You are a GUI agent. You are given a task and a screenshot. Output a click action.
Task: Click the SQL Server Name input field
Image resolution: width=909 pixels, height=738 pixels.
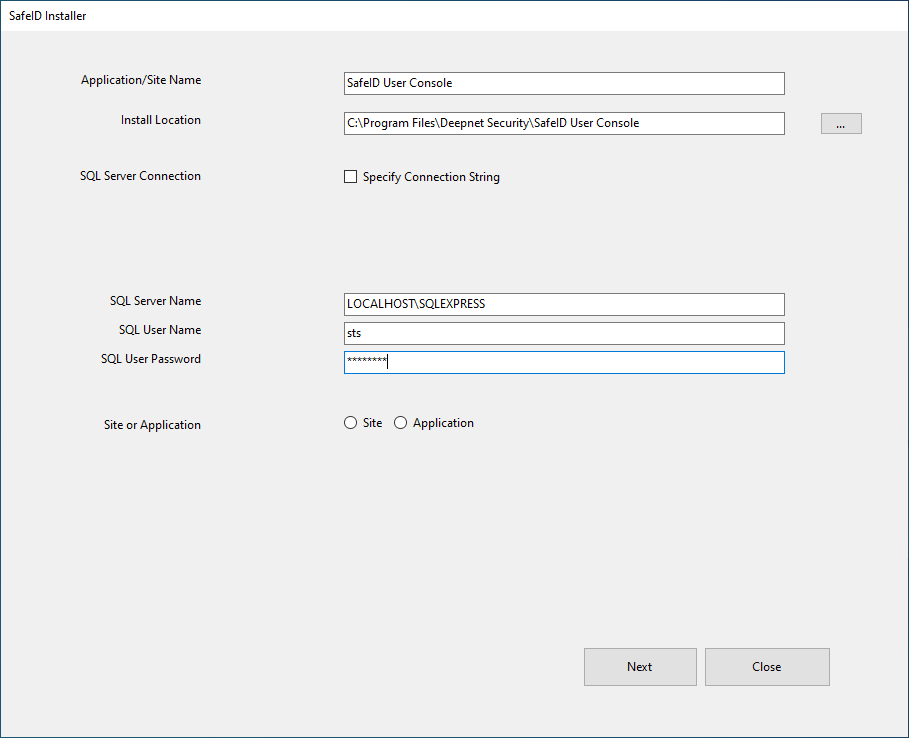click(563, 304)
